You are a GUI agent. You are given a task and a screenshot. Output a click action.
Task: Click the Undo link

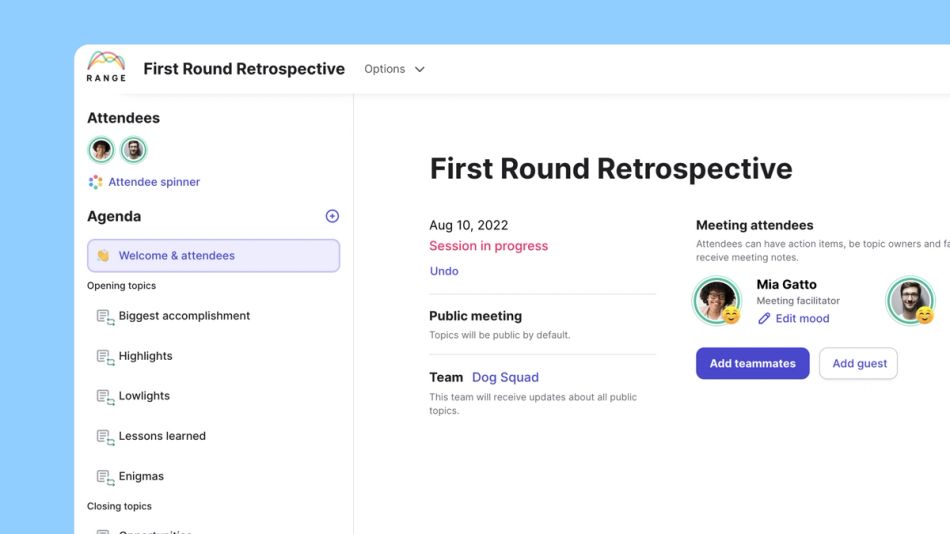tap(444, 271)
